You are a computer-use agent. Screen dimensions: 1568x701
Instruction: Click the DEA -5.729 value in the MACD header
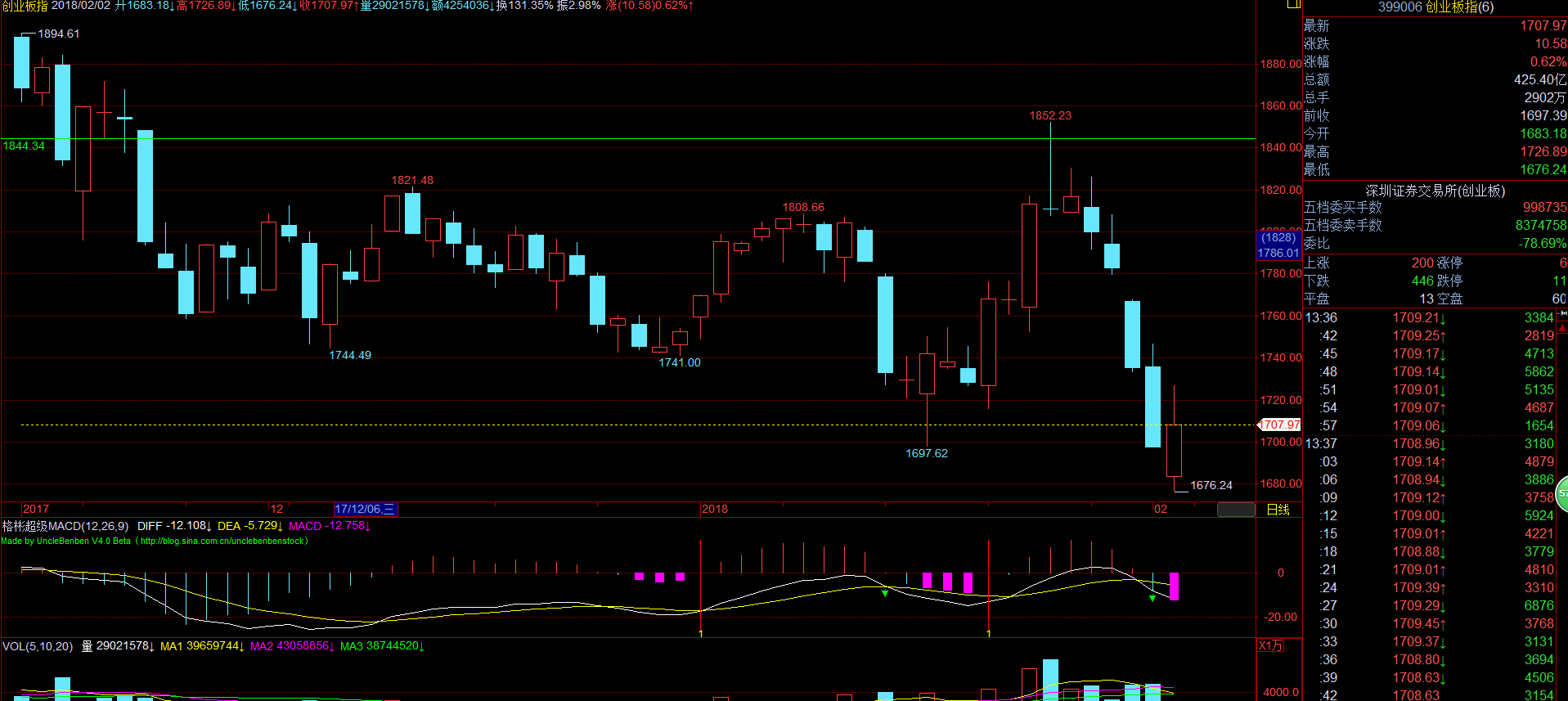point(250,526)
